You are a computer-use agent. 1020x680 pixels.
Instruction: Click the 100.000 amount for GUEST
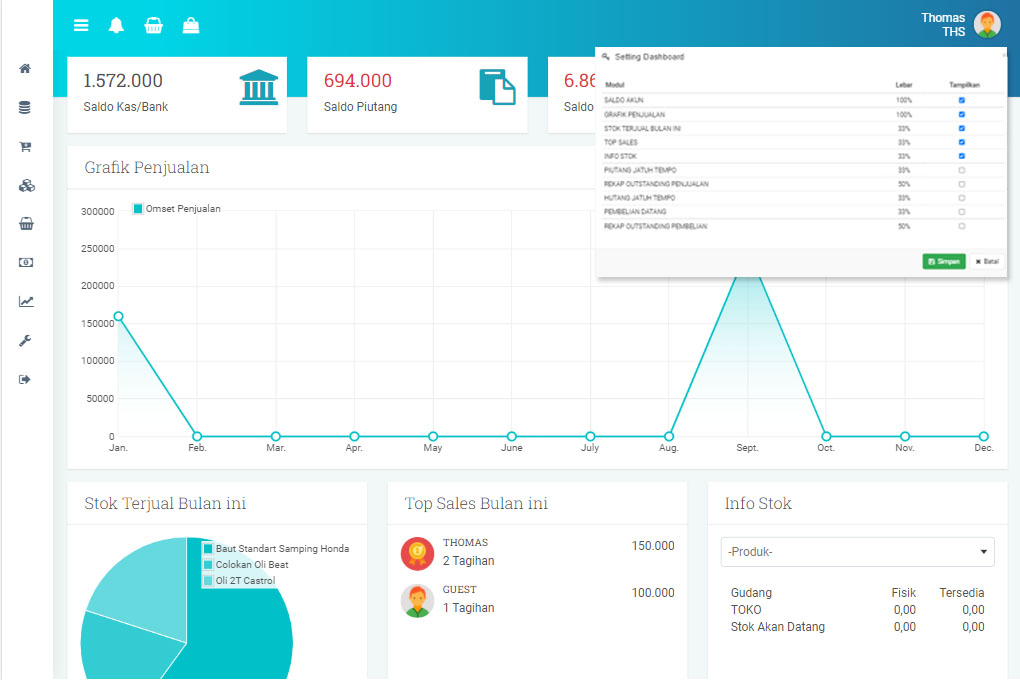point(653,593)
